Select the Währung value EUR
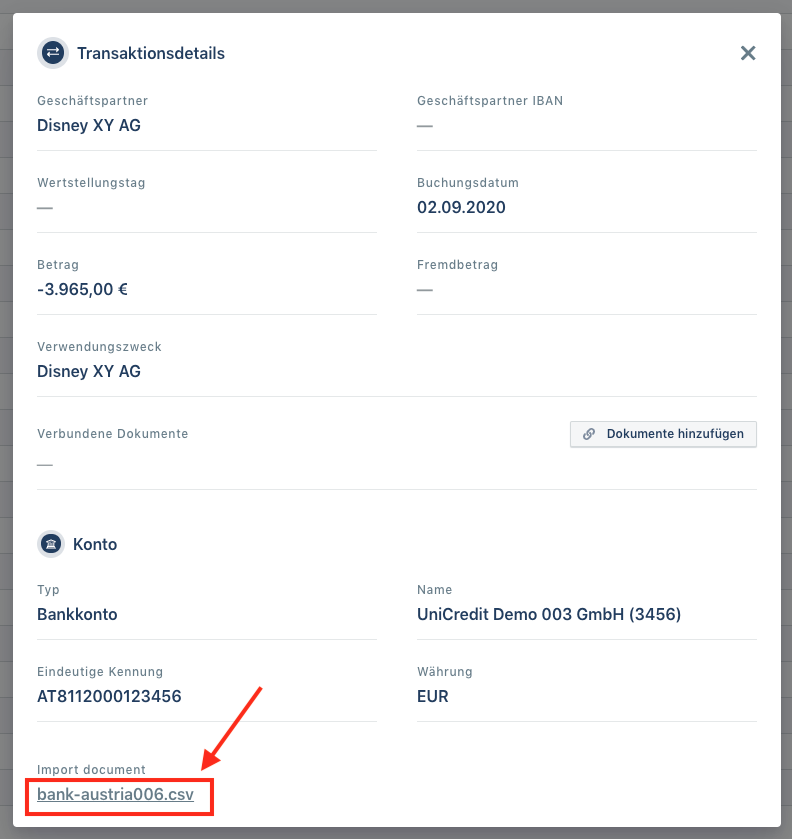Viewport: 792px width, 839px height. coord(432,696)
